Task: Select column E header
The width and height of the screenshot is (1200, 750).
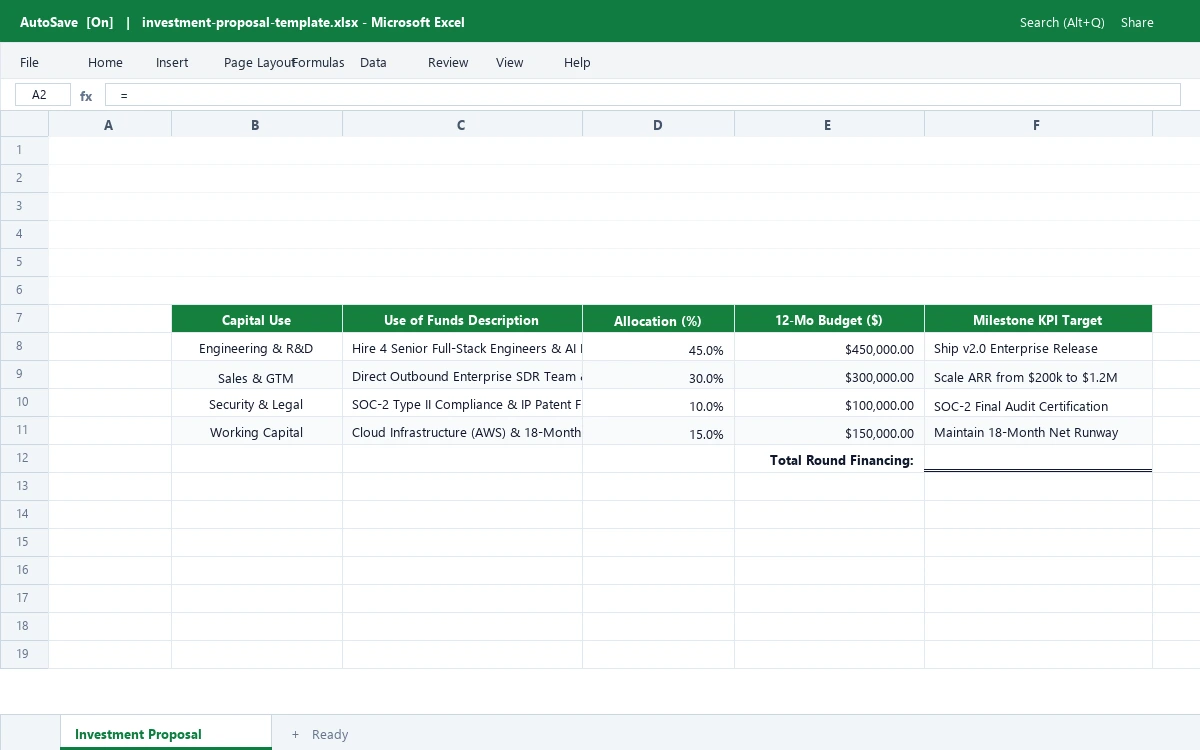Action: click(829, 124)
